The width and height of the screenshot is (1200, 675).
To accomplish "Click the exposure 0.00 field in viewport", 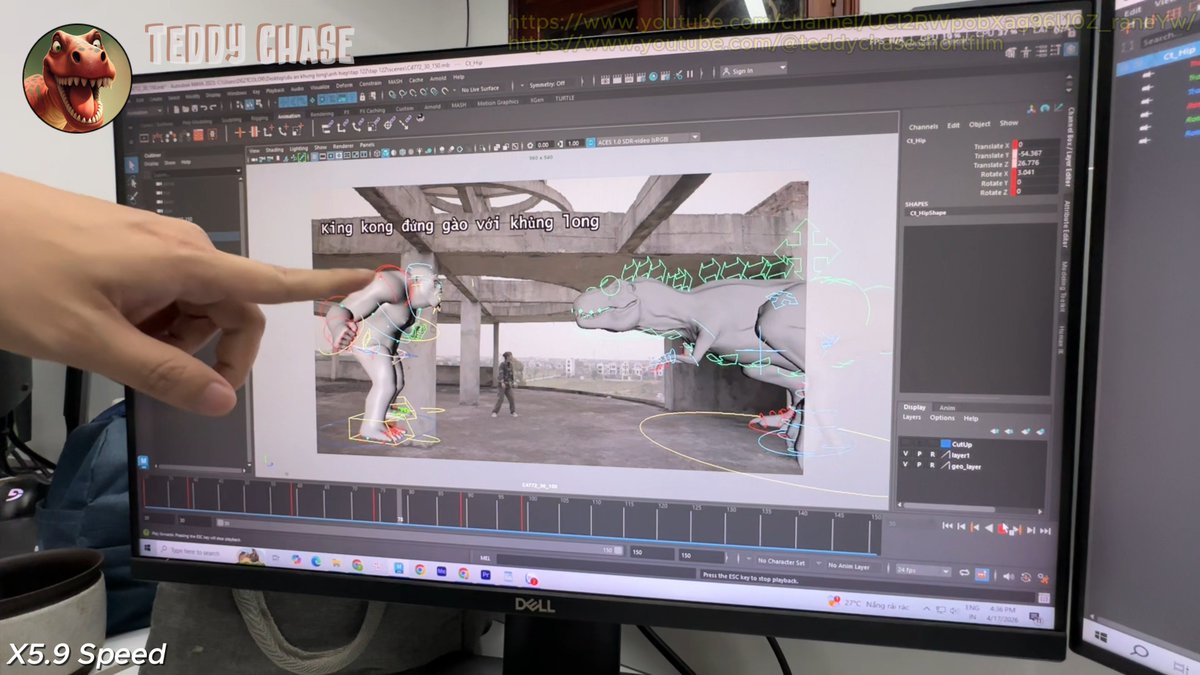I will pos(543,145).
